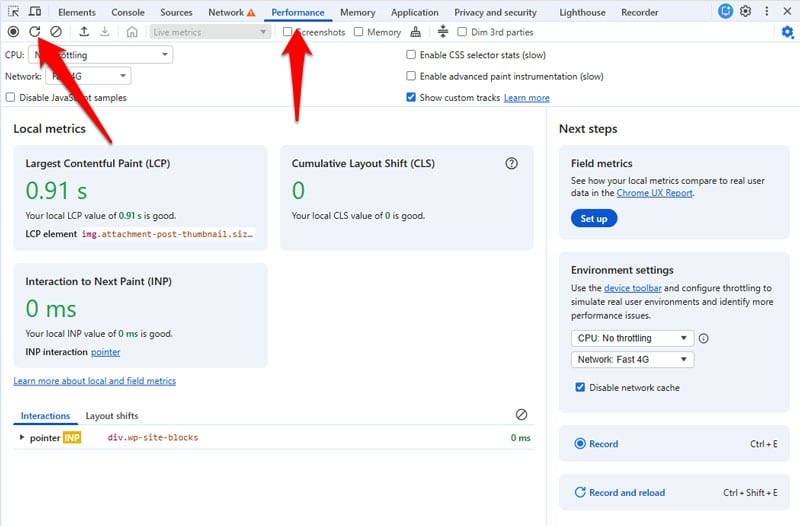This screenshot has width=800, height=526.
Task: Open Performance capture settings gear icon
Action: coord(787,32)
